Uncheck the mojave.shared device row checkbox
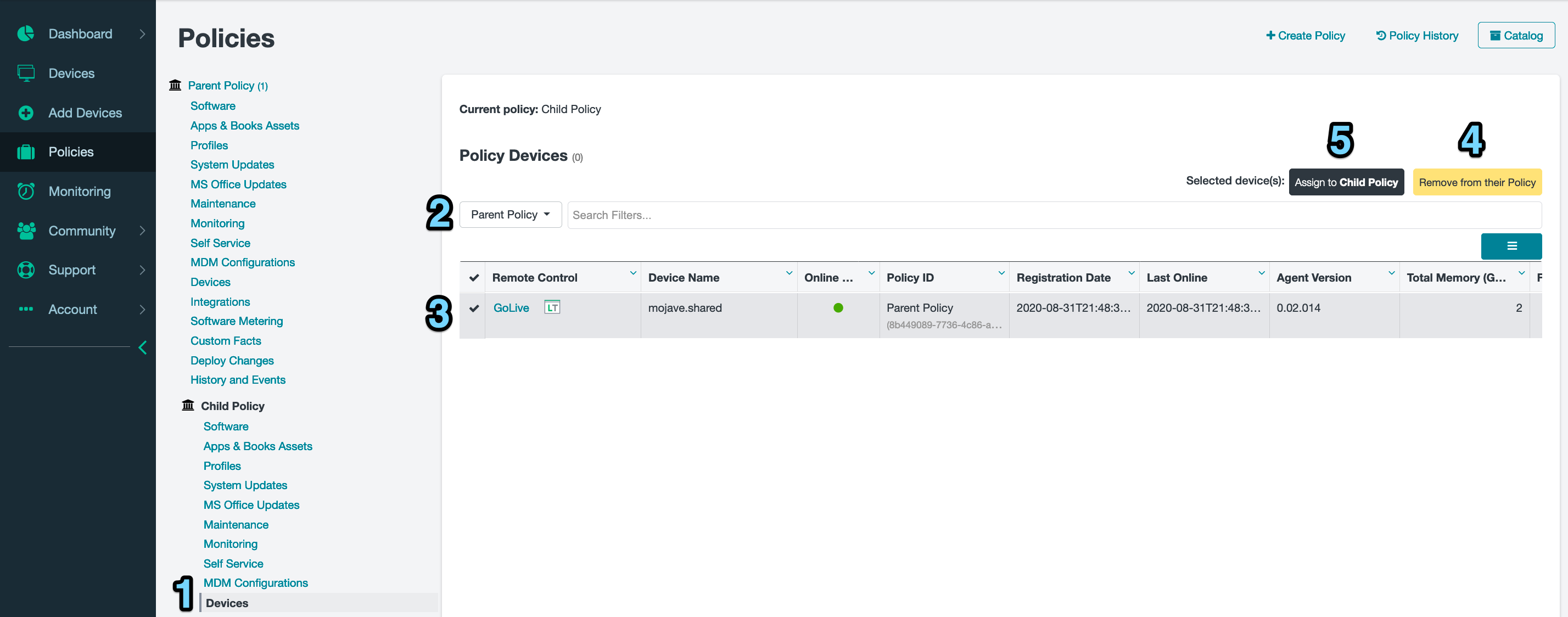Image resolution: width=1568 pixels, height=617 pixels. click(474, 308)
